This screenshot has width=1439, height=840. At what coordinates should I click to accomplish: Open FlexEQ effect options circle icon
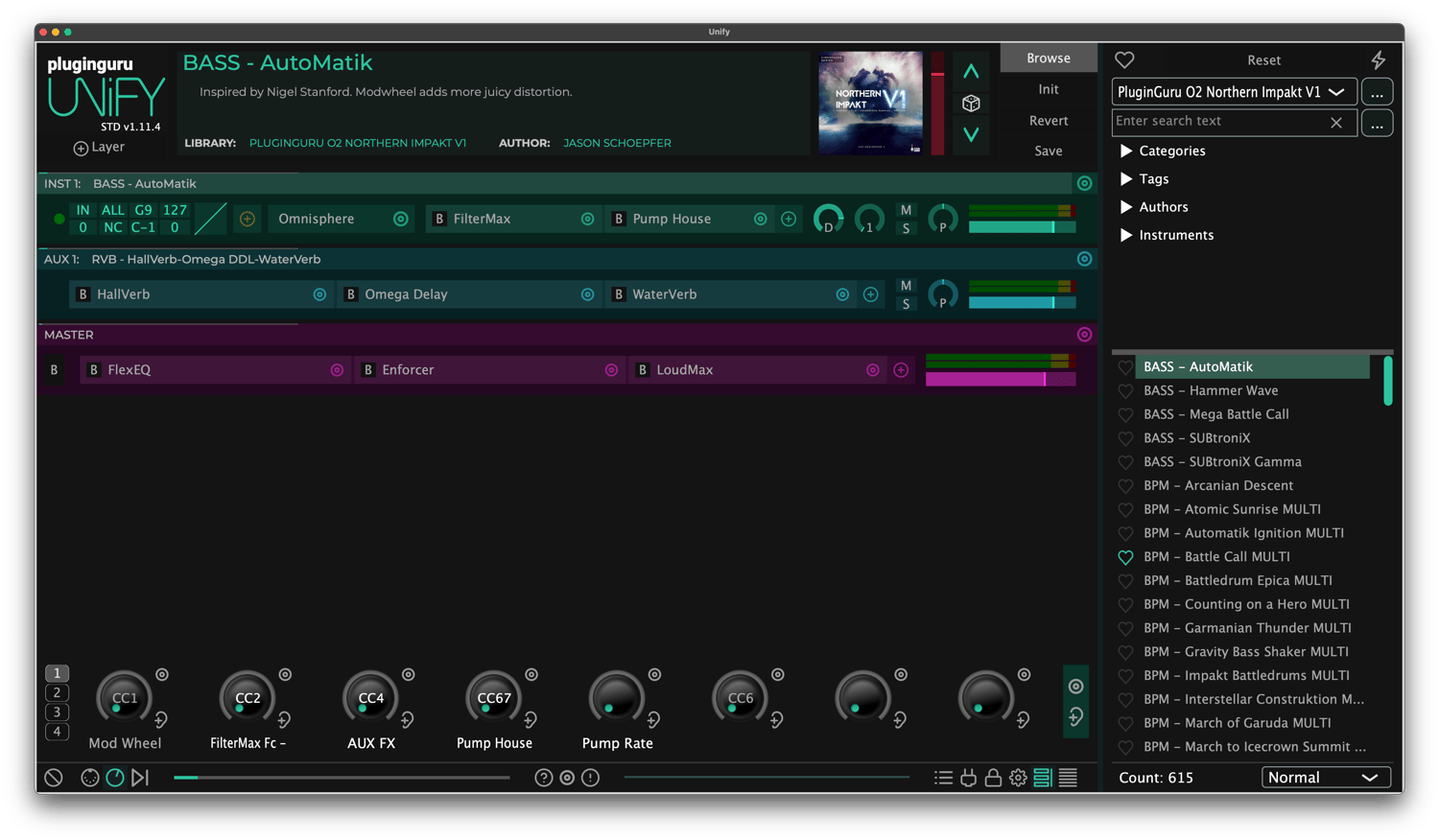337,370
